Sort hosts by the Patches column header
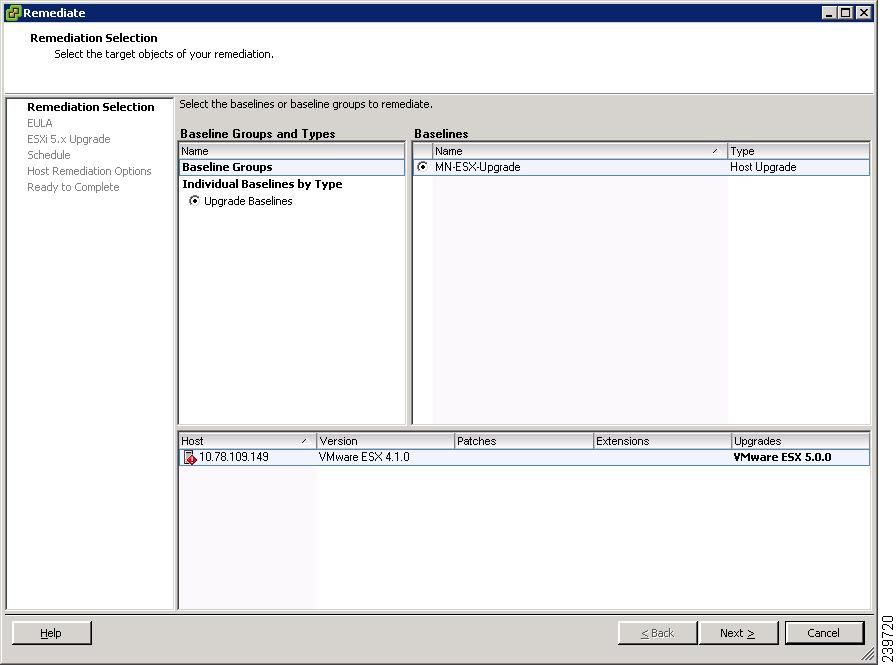896x665 pixels. 523,441
